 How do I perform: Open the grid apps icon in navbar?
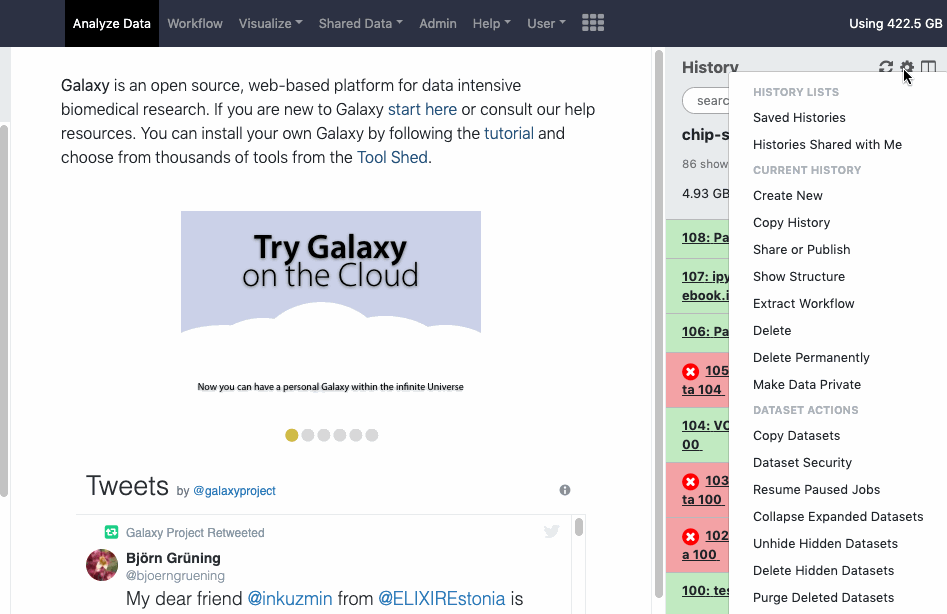[593, 23]
